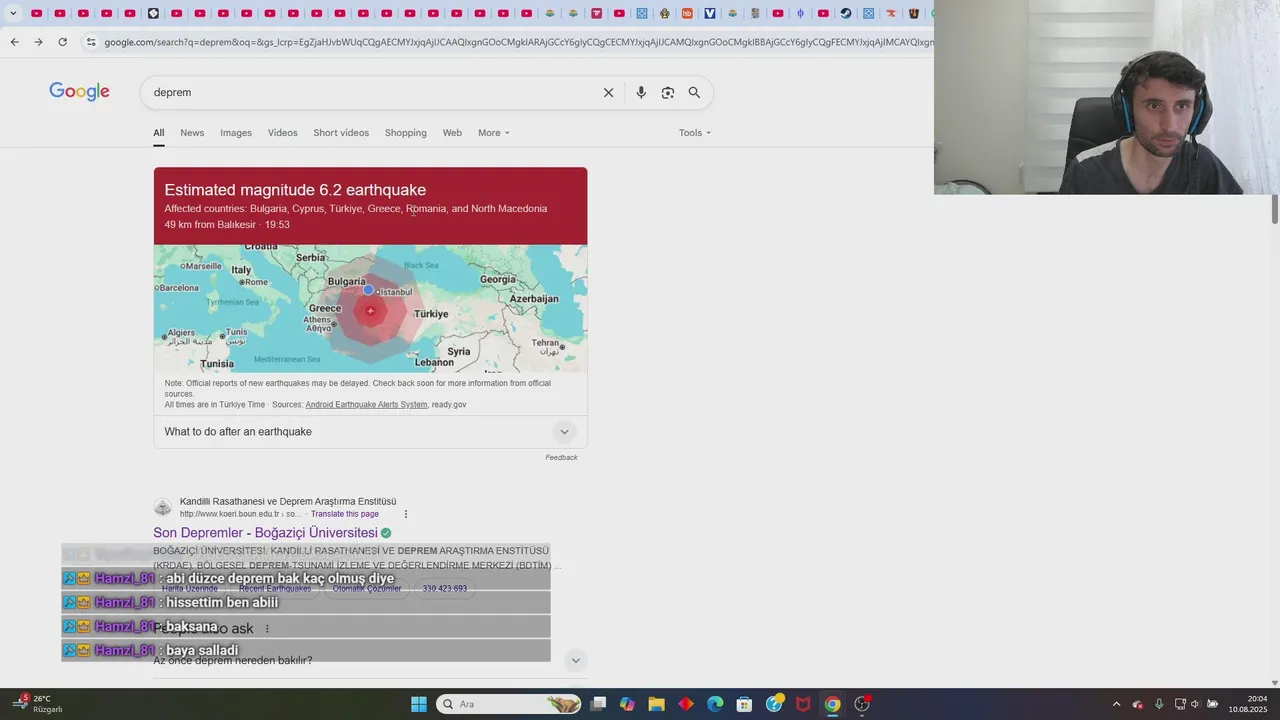Image resolution: width=1280 pixels, height=720 pixels.
Task: Click the Google logo
Action: (x=79, y=92)
